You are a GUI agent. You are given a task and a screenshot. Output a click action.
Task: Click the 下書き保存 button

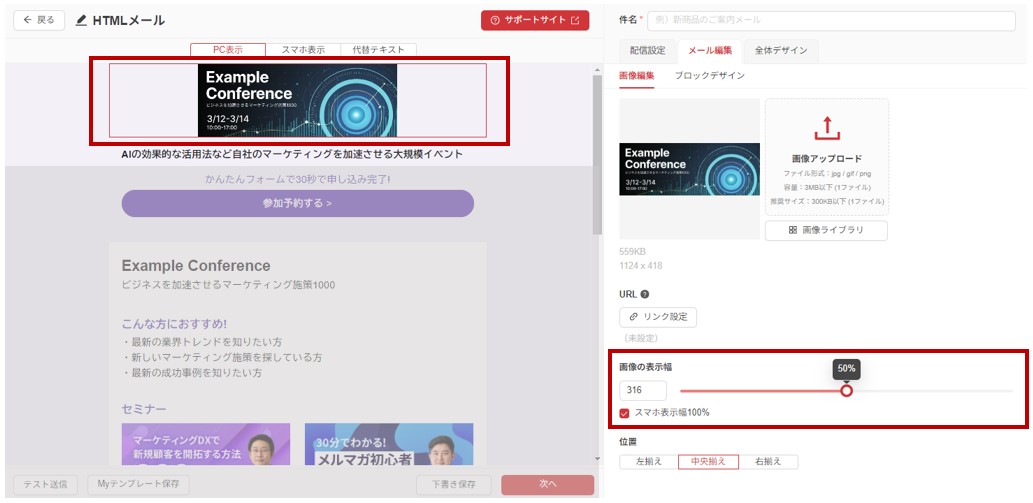click(x=453, y=485)
